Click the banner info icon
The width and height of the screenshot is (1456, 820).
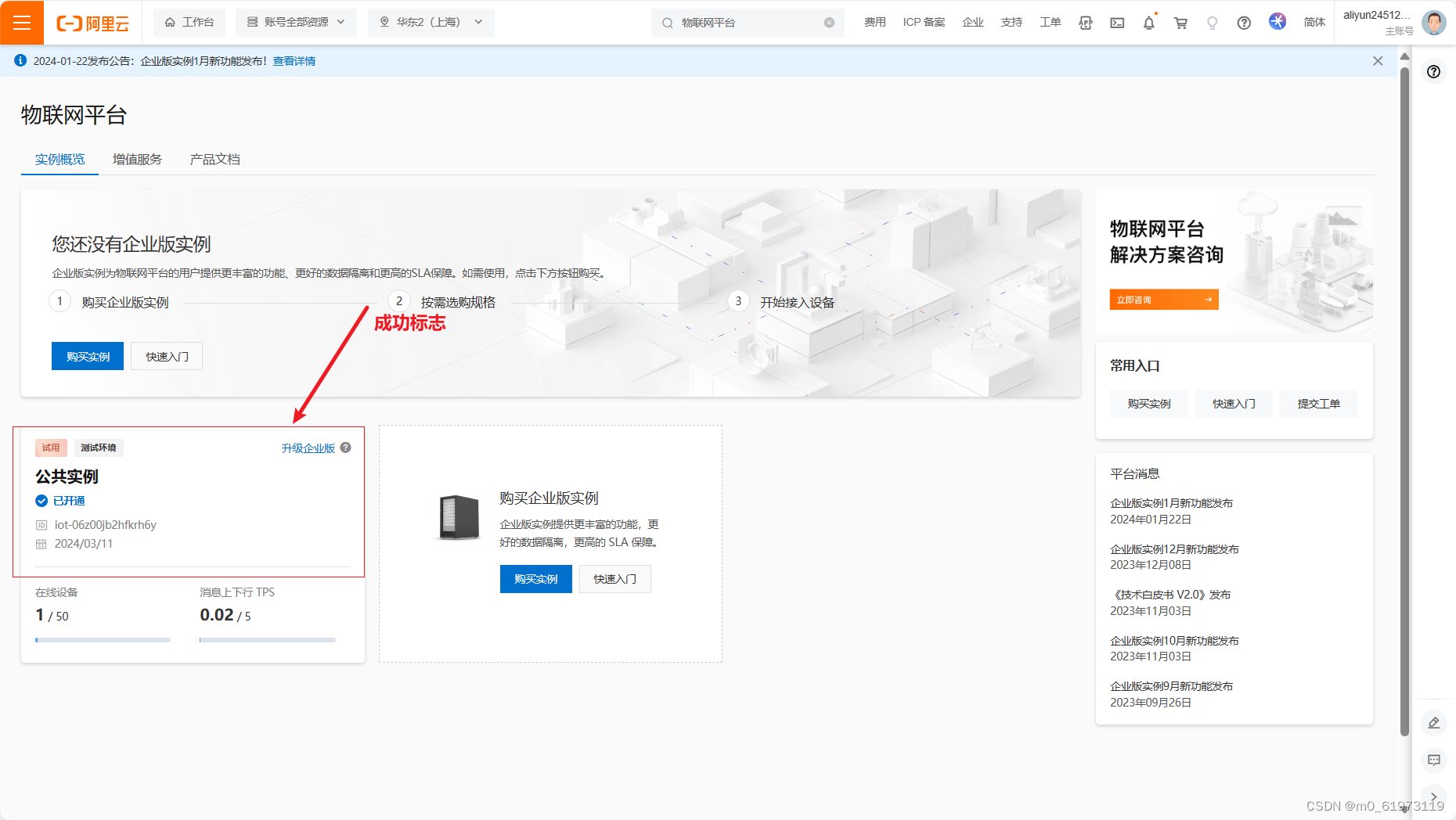pos(20,60)
